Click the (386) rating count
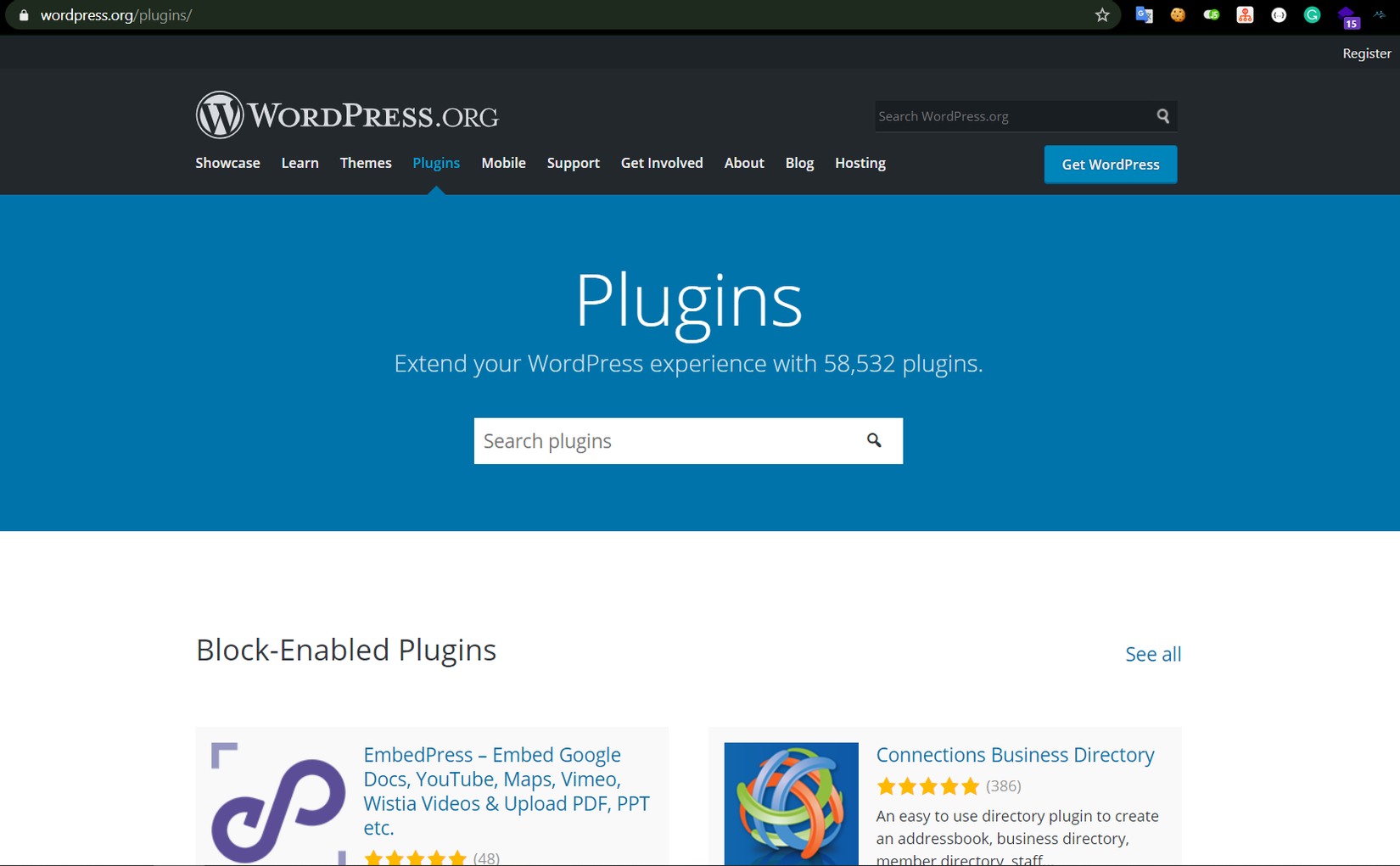 (1003, 786)
